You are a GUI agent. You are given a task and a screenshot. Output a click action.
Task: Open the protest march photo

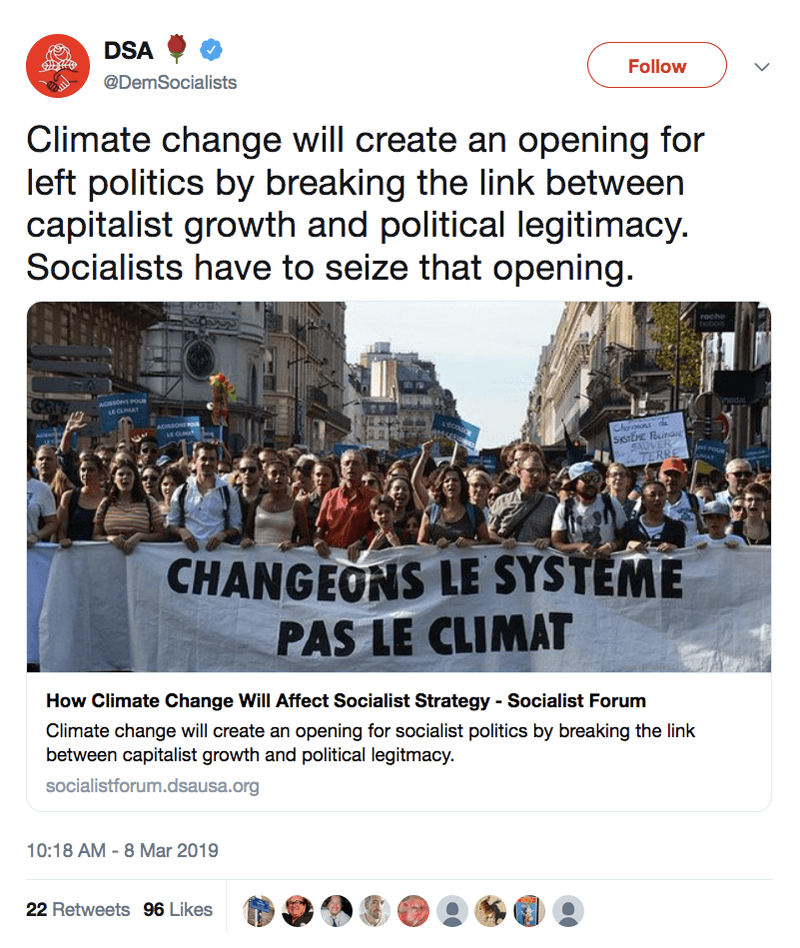click(399, 486)
